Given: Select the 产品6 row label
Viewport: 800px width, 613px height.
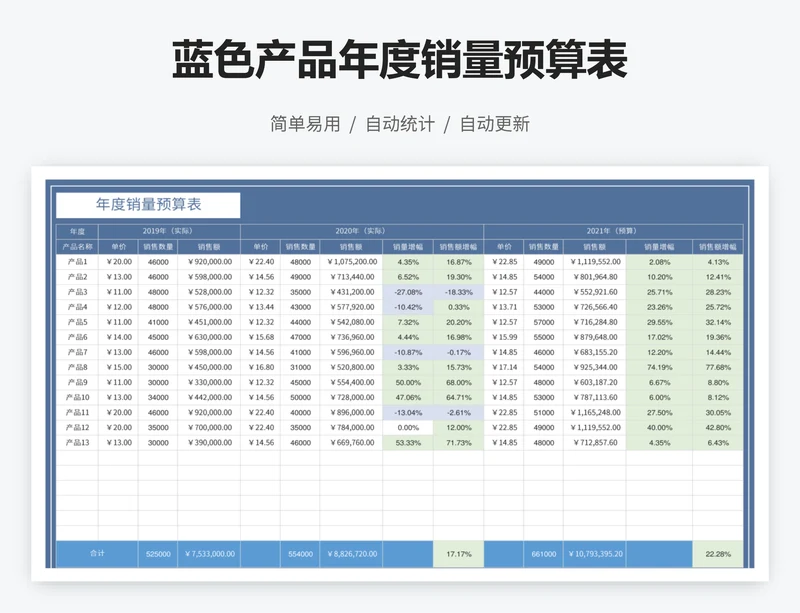Looking at the screenshot, I should pos(77,337).
